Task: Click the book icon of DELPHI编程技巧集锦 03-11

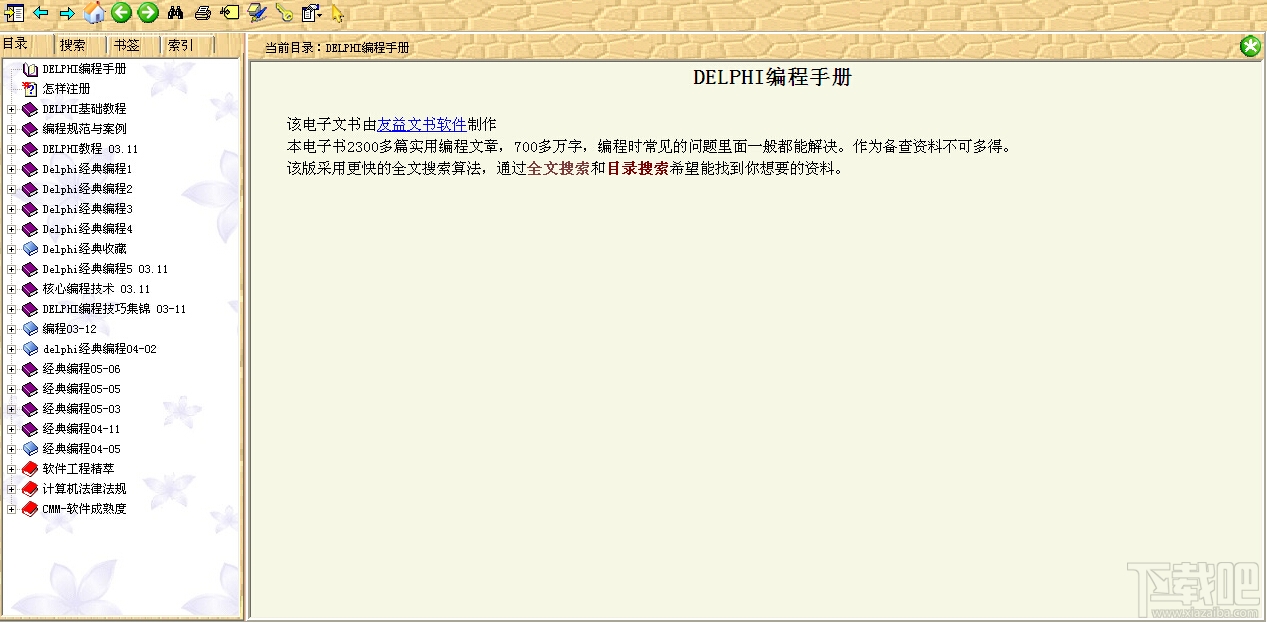Action: coord(30,309)
